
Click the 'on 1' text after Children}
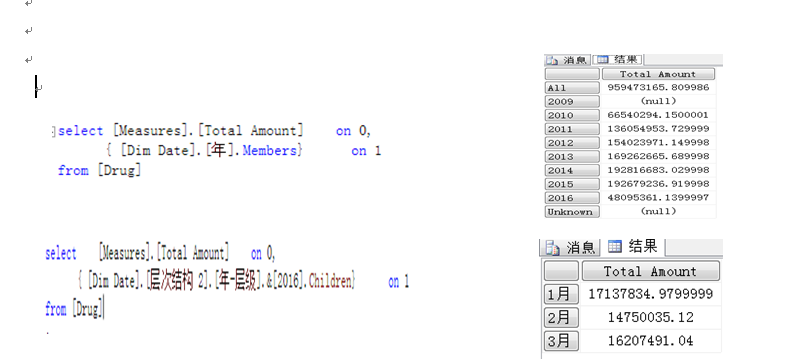pos(399,282)
